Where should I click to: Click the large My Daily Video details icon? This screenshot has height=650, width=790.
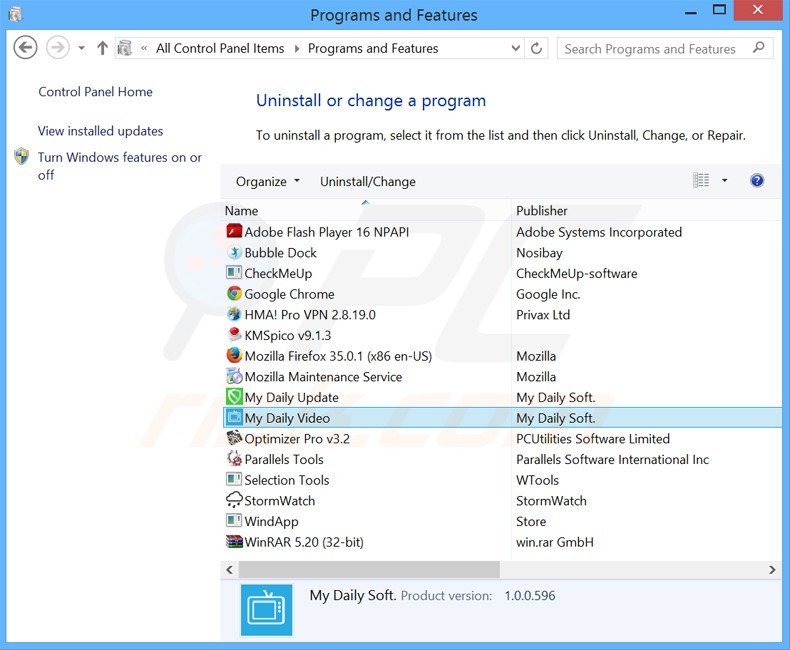pyautogui.click(x=267, y=610)
